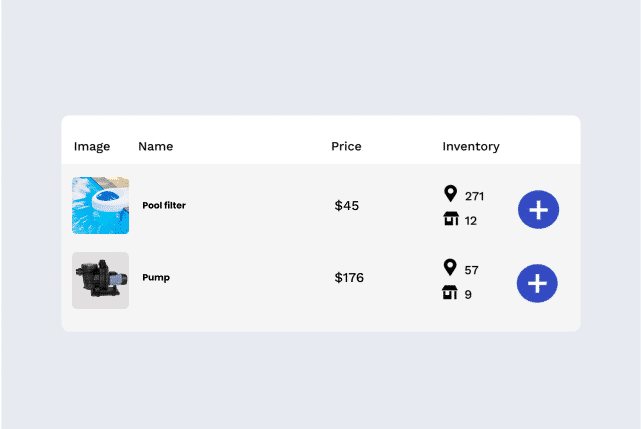Screen dimensions: 641x429
Task: Select the Inventory column header
Action: (471, 146)
